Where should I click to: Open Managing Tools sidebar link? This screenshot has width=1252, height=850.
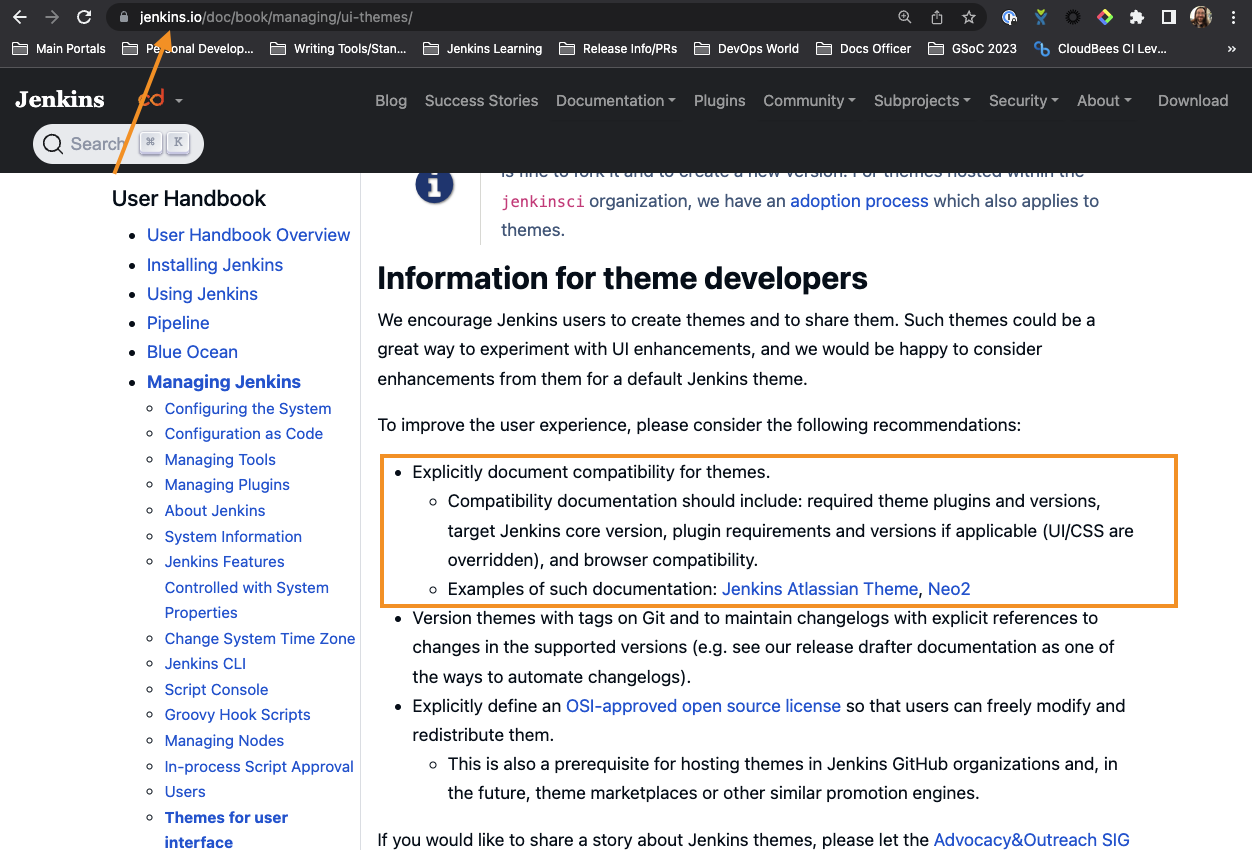220,460
